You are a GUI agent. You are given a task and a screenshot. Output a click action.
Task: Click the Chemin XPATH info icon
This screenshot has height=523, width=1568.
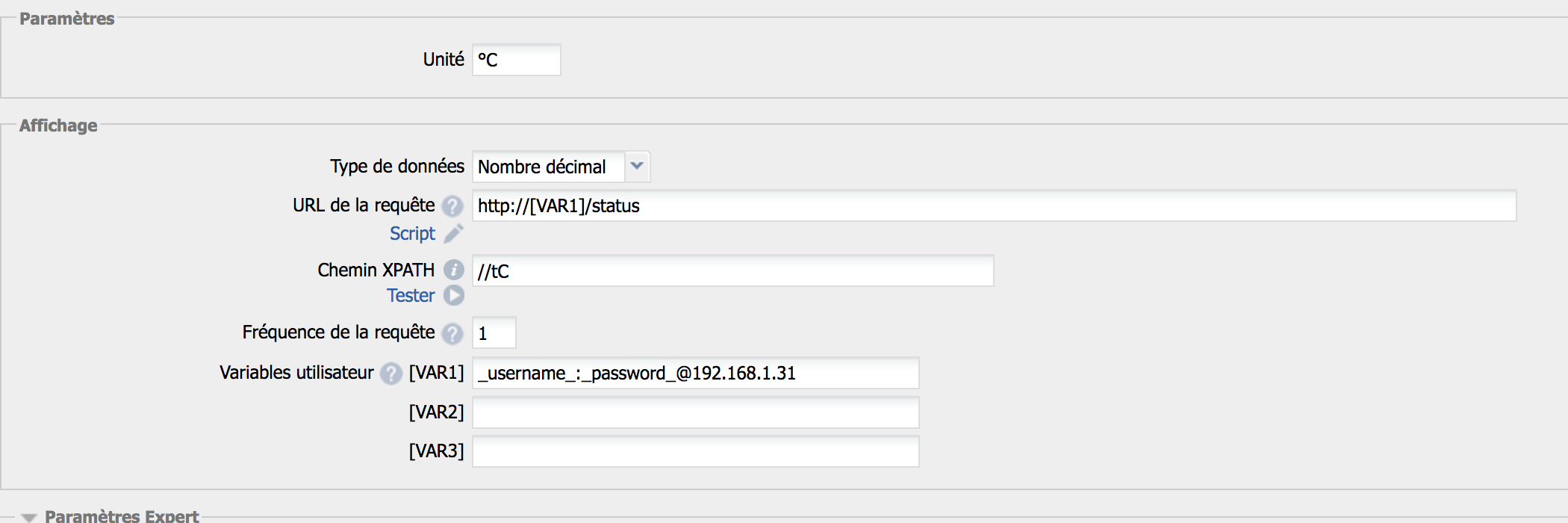(x=453, y=270)
